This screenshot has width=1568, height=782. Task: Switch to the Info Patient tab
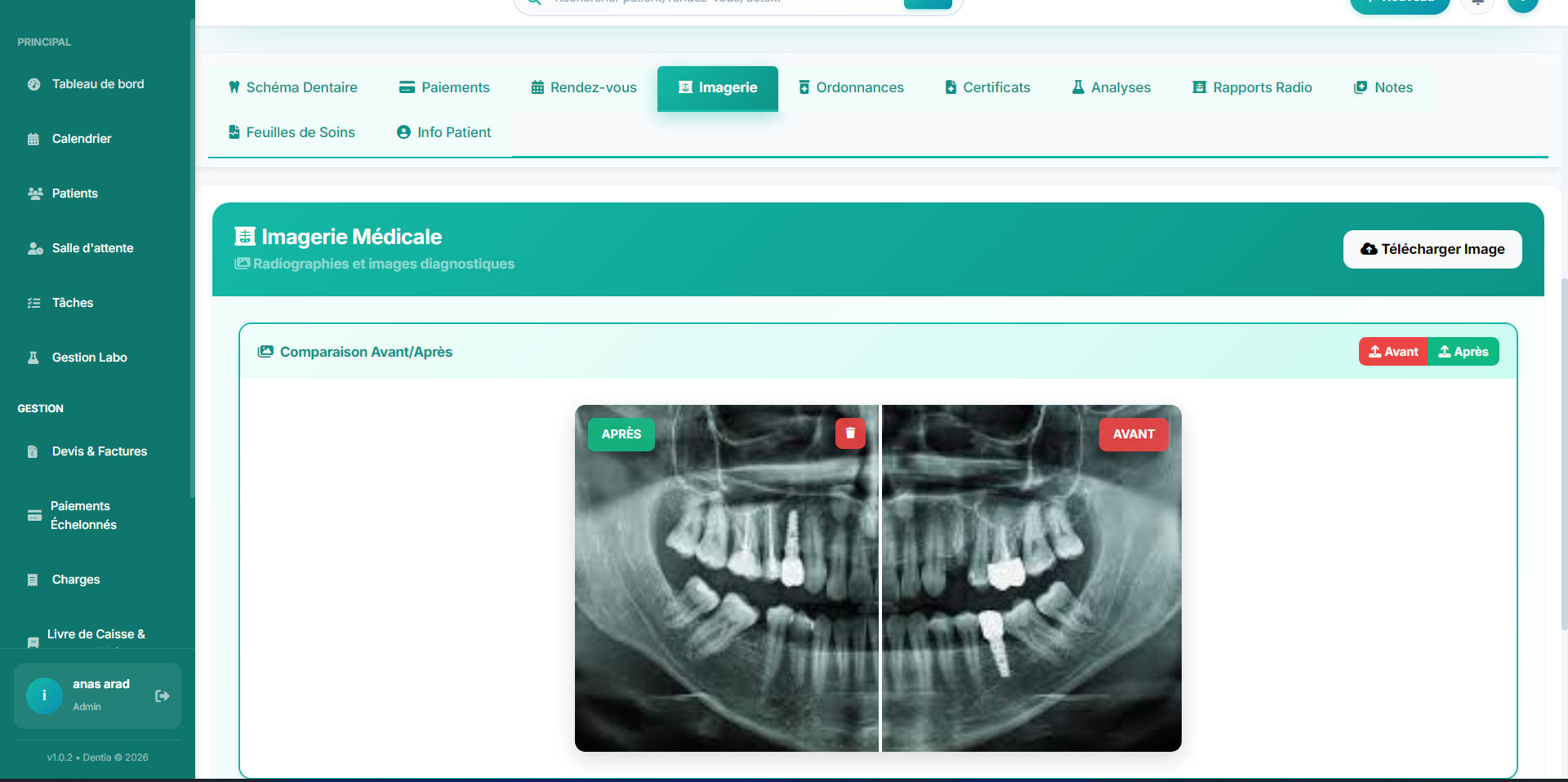443,132
